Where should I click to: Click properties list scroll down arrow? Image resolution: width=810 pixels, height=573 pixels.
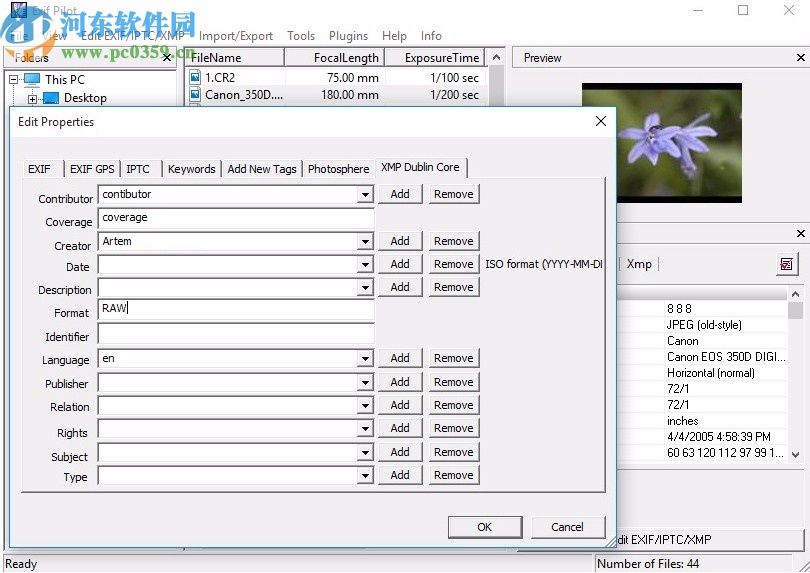(x=796, y=455)
